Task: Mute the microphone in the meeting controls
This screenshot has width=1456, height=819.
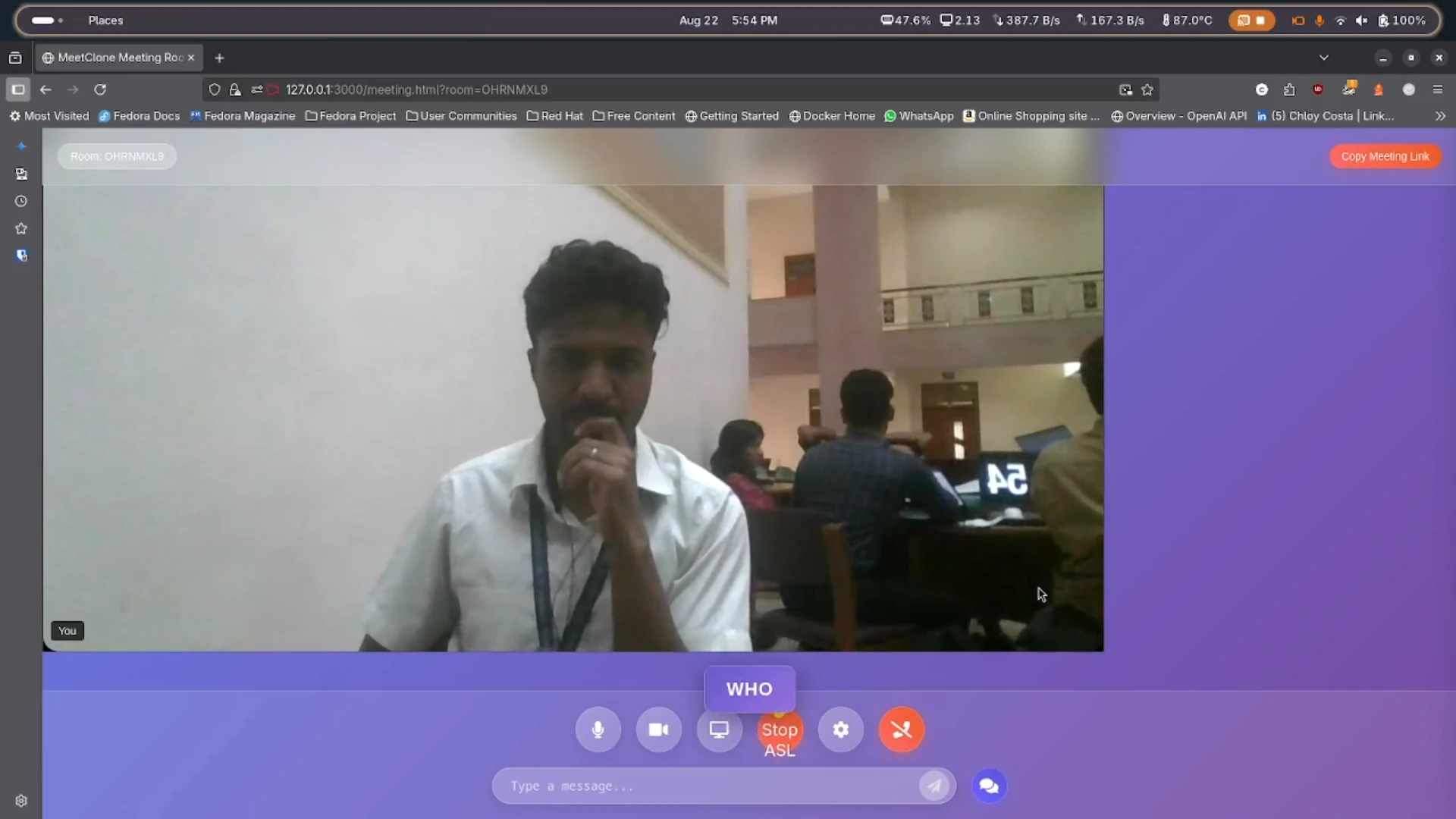Action: [x=598, y=730]
